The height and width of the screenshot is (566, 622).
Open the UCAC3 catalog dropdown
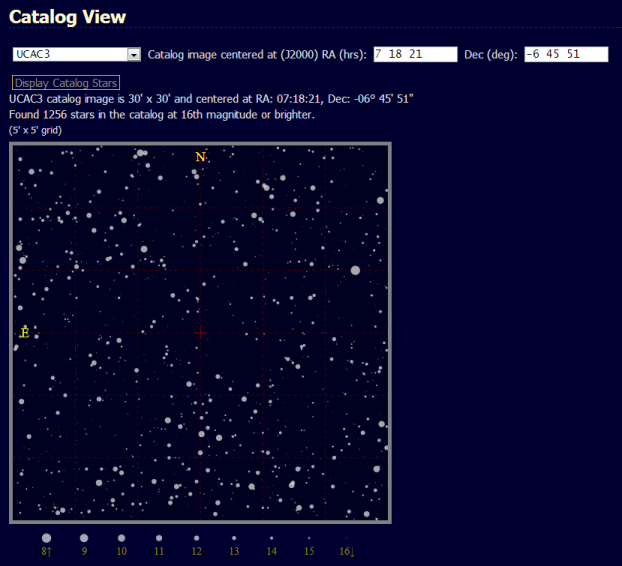point(77,54)
